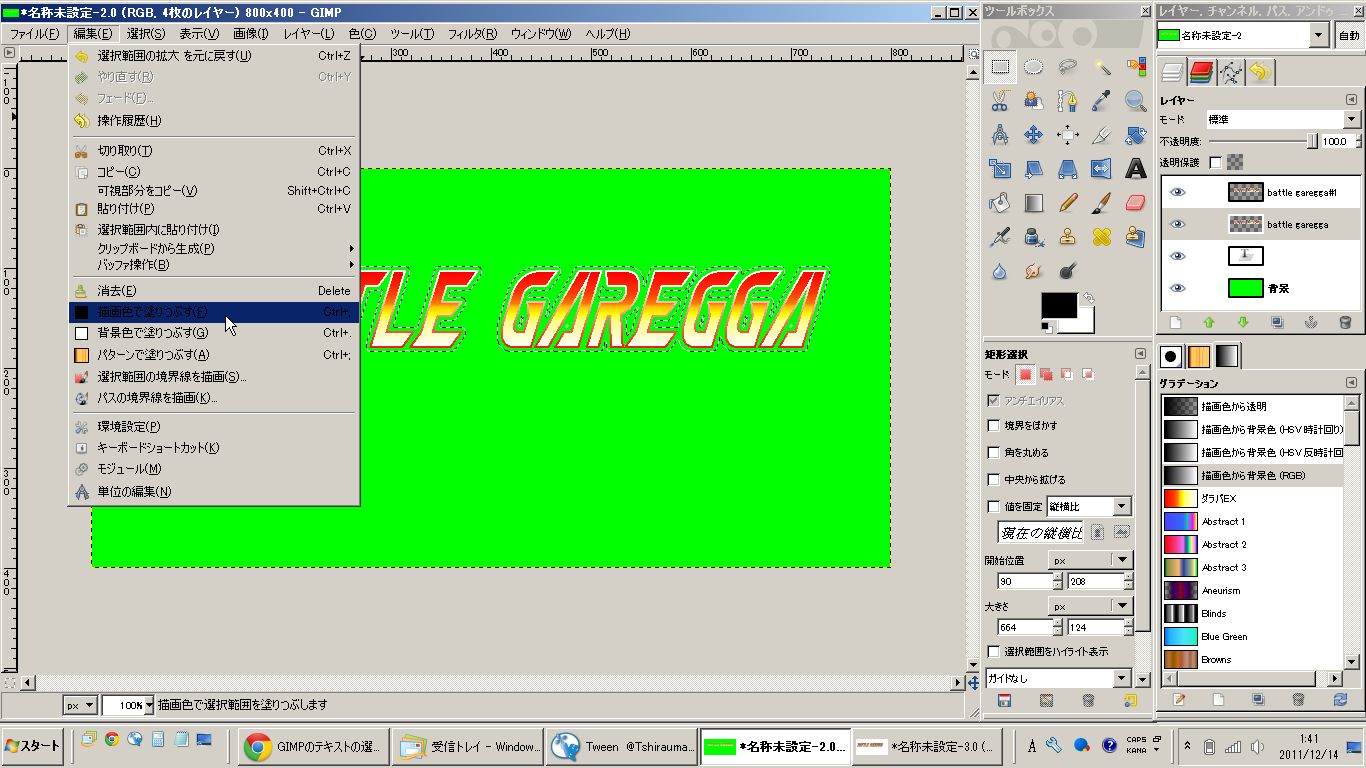Select the Paths pen tool
This screenshot has width=1366, height=768.
pyautogui.click(x=1068, y=101)
